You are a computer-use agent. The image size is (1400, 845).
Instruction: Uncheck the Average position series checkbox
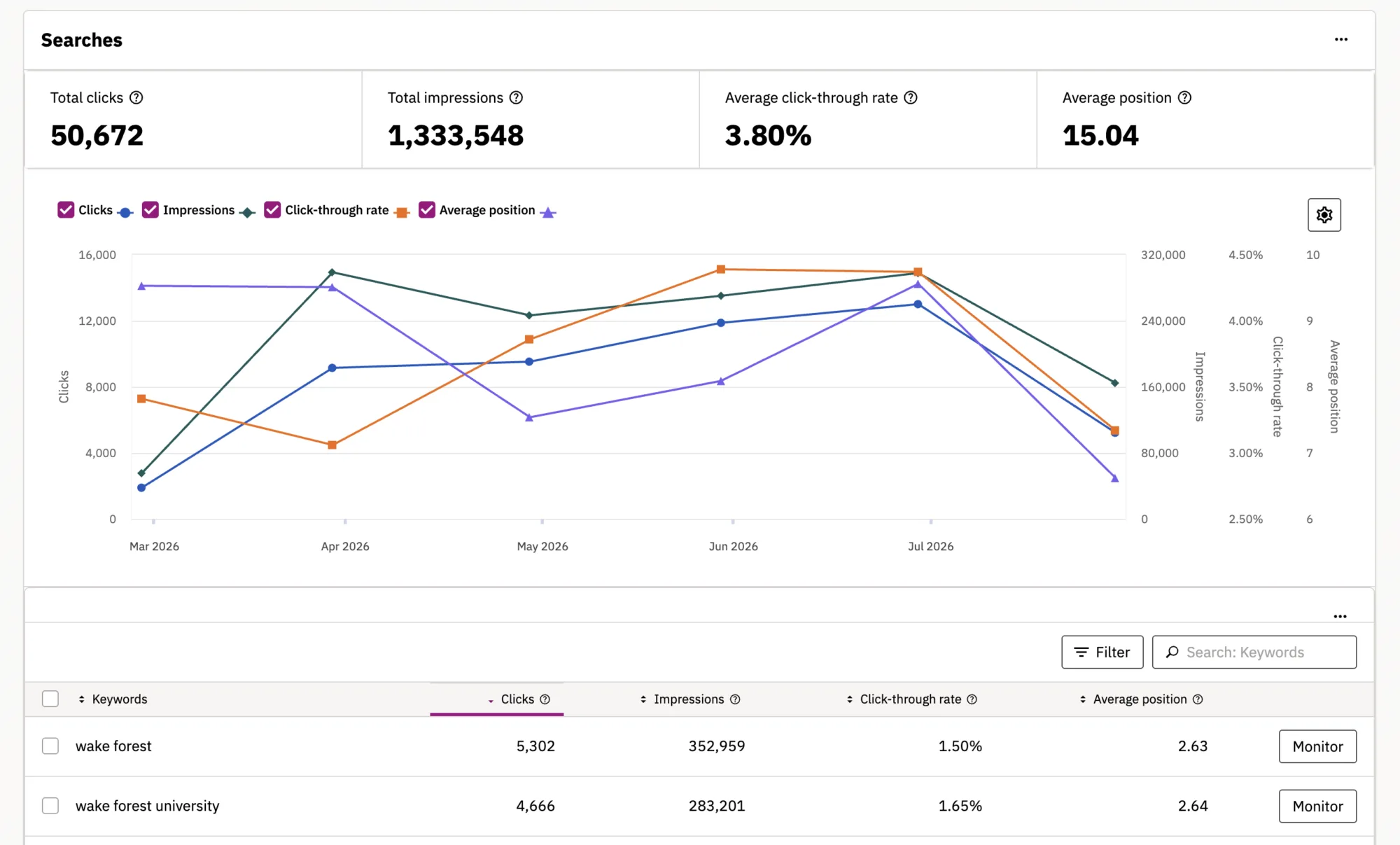(x=427, y=210)
